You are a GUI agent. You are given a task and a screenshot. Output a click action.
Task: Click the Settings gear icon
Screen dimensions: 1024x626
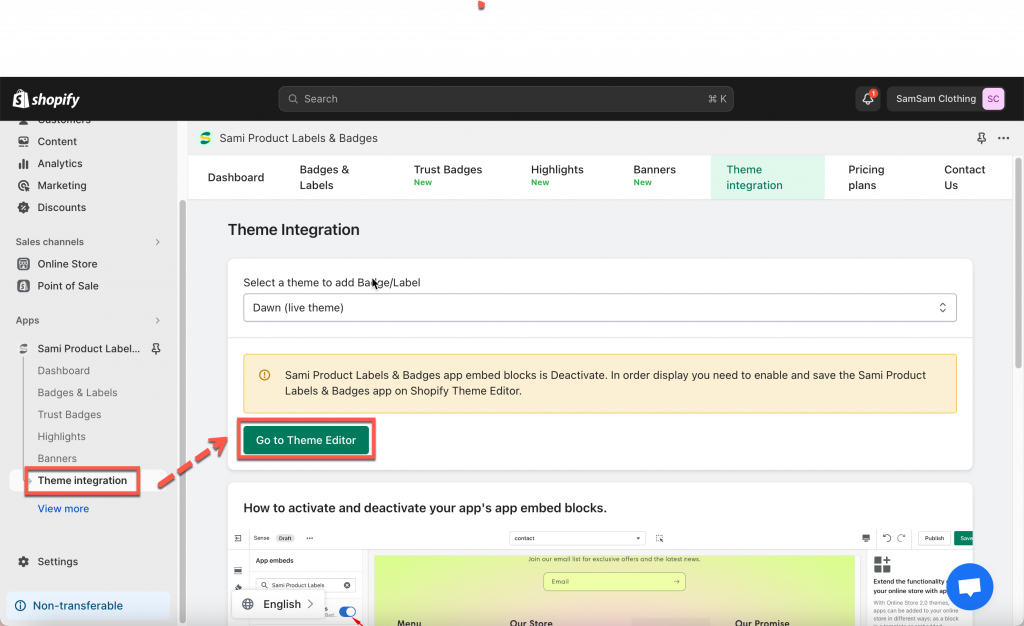(24, 561)
